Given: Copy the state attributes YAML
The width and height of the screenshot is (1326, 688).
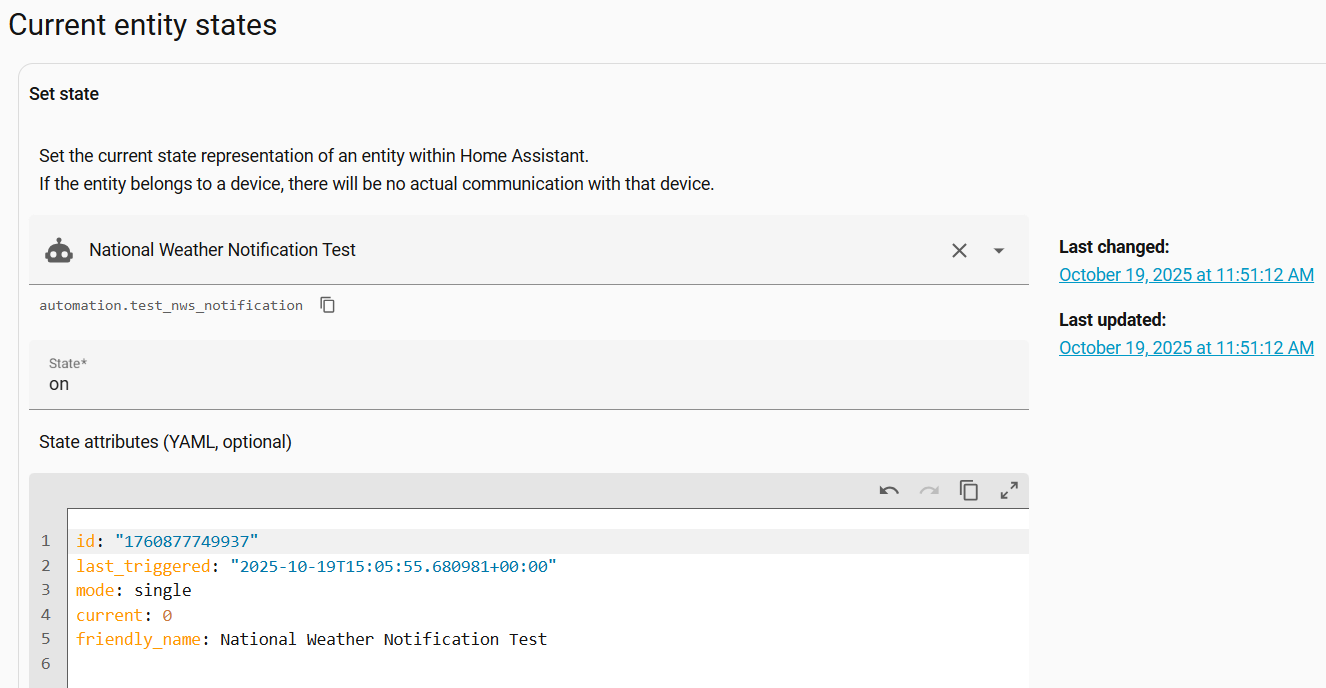Looking at the screenshot, I should [969, 490].
